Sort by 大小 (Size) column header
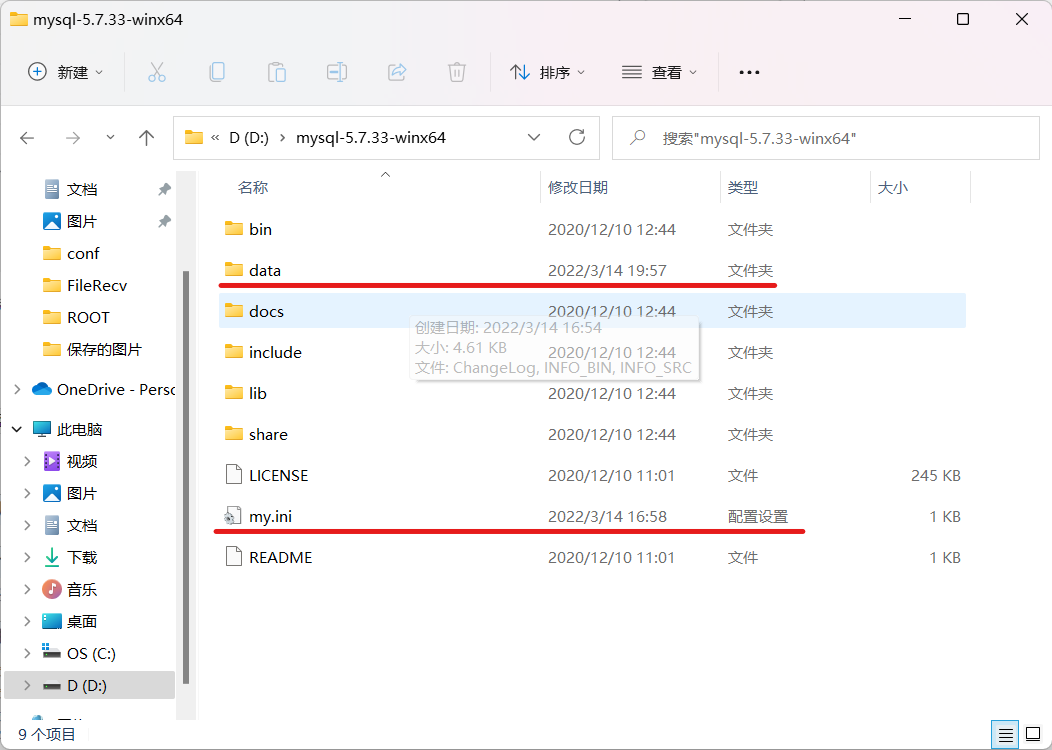The width and height of the screenshot is (1052, 750). pyautogui.click(x=893, y=188)
